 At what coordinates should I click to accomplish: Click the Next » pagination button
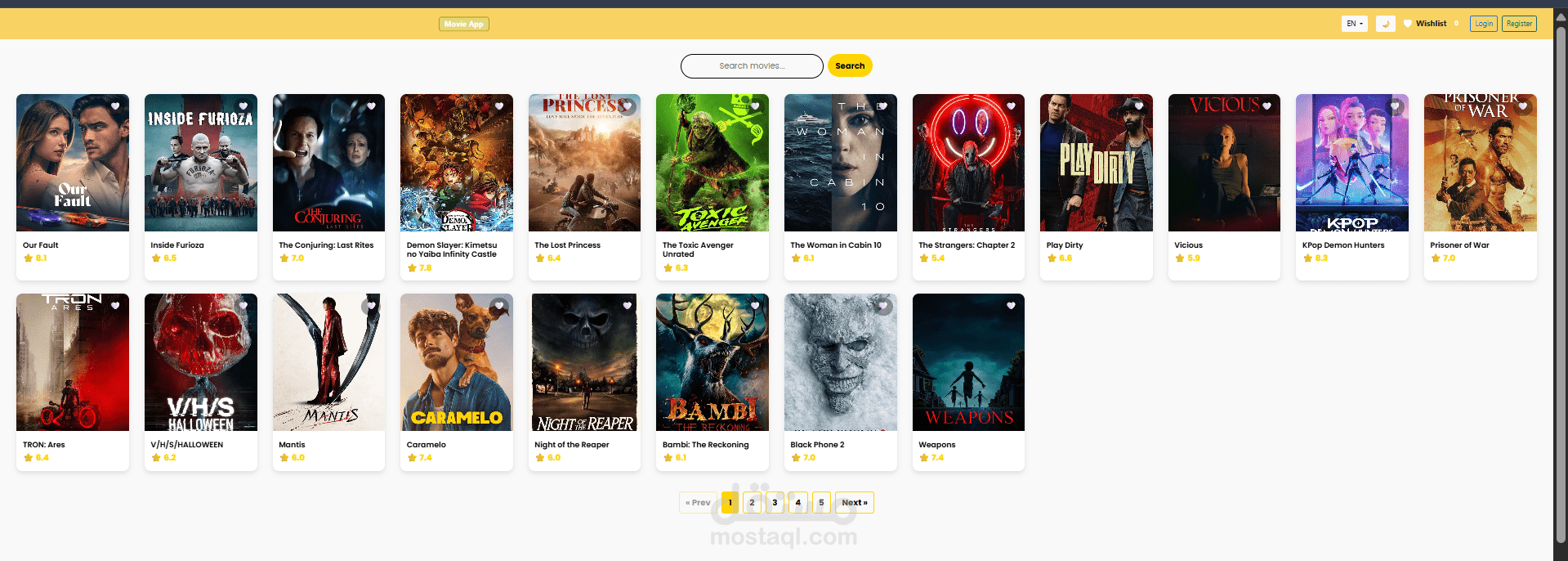pos(855,502)
